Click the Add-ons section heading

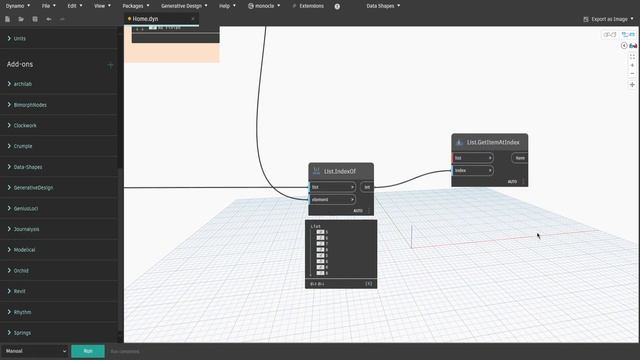point(20,64)
